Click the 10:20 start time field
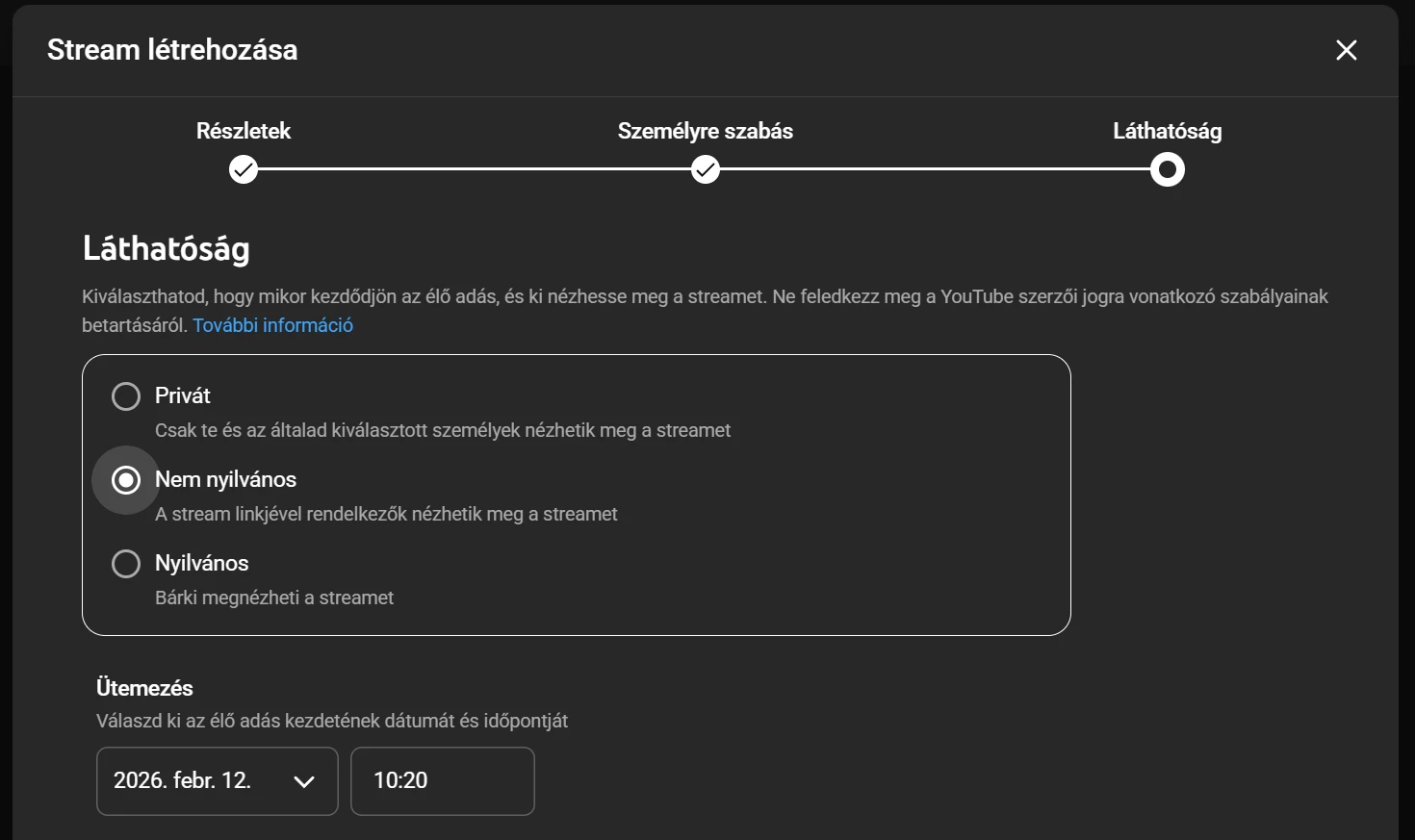 click(442, 780)
